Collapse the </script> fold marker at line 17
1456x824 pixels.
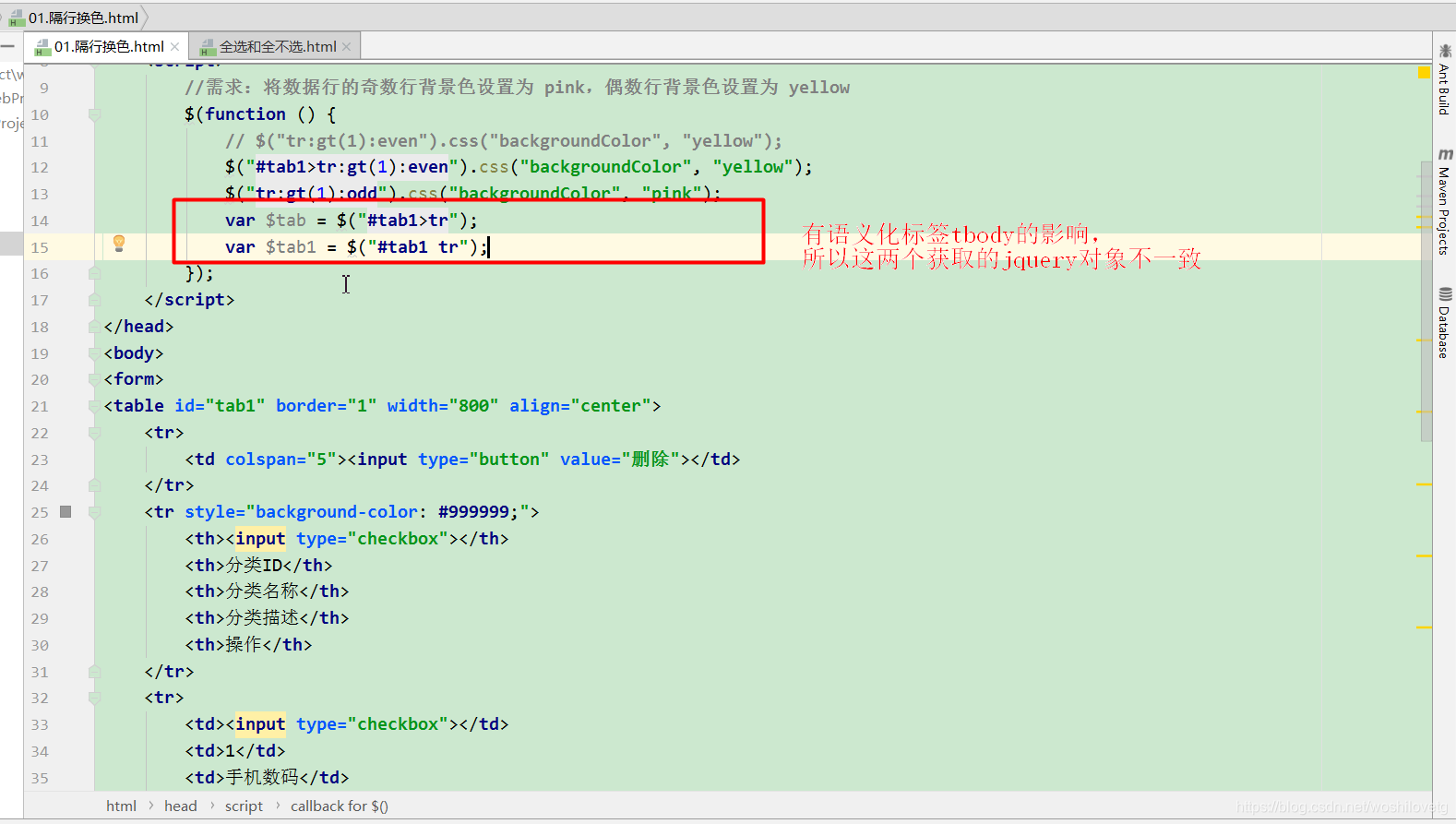pyautogui.click(x=94, y=300)
